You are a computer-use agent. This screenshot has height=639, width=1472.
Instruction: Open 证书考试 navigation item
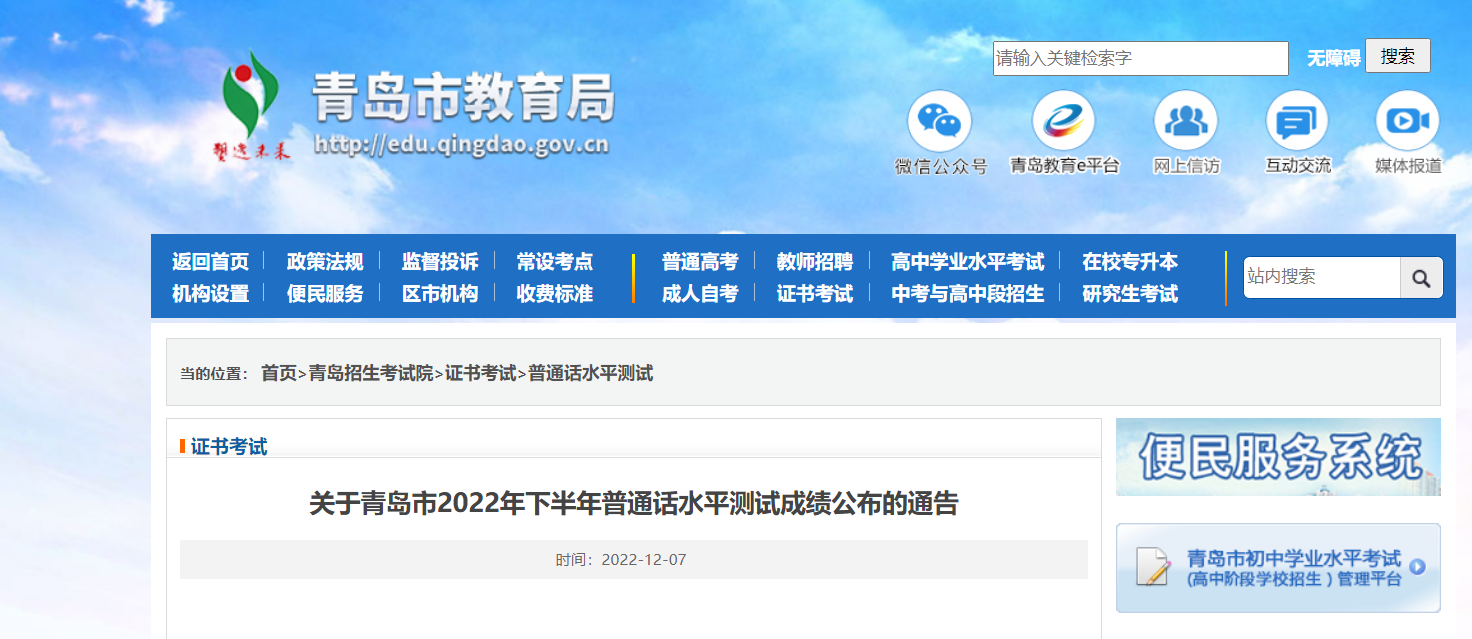click(x=815, y=294)
